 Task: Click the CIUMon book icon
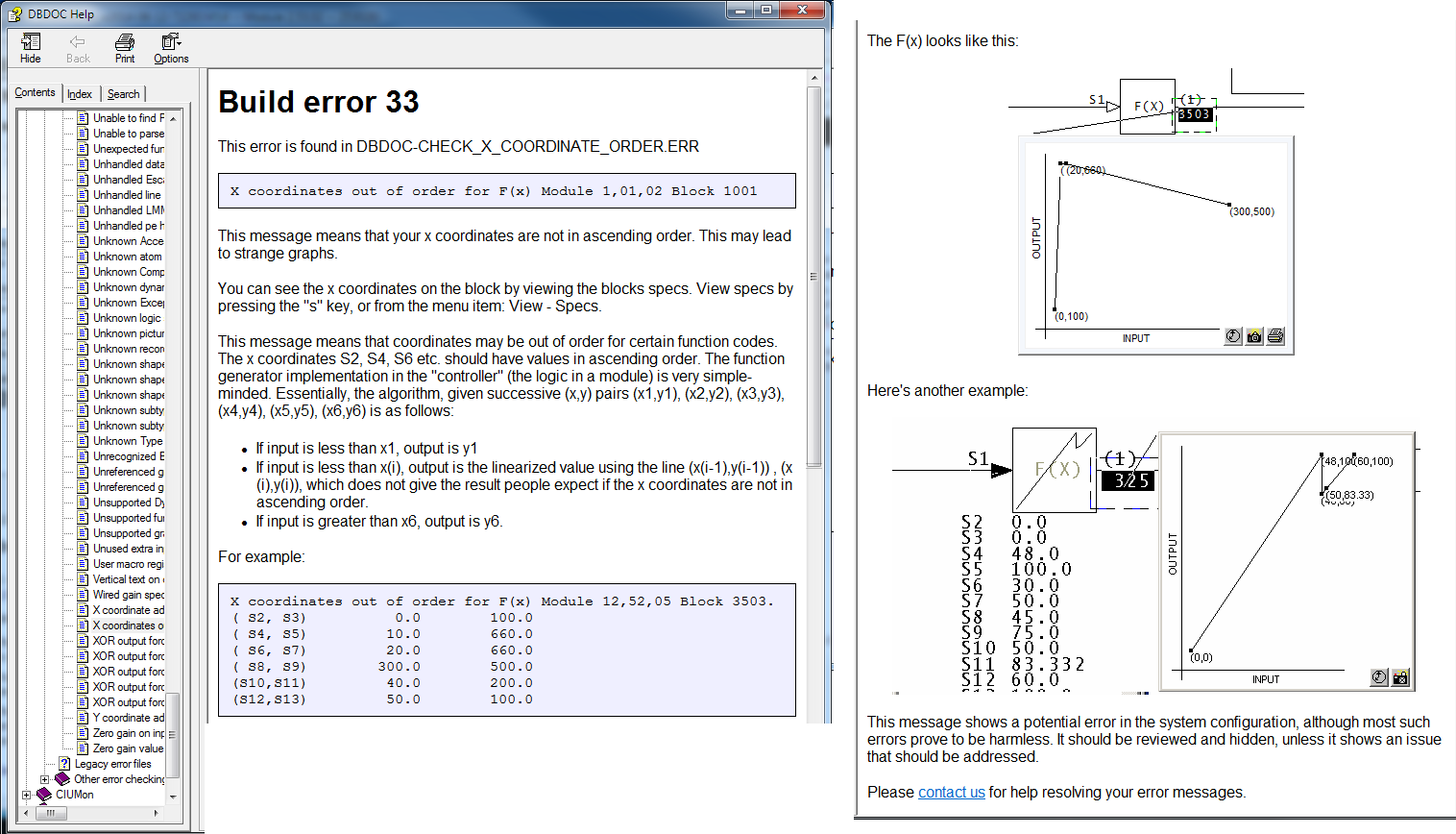(x=44, y=795)
